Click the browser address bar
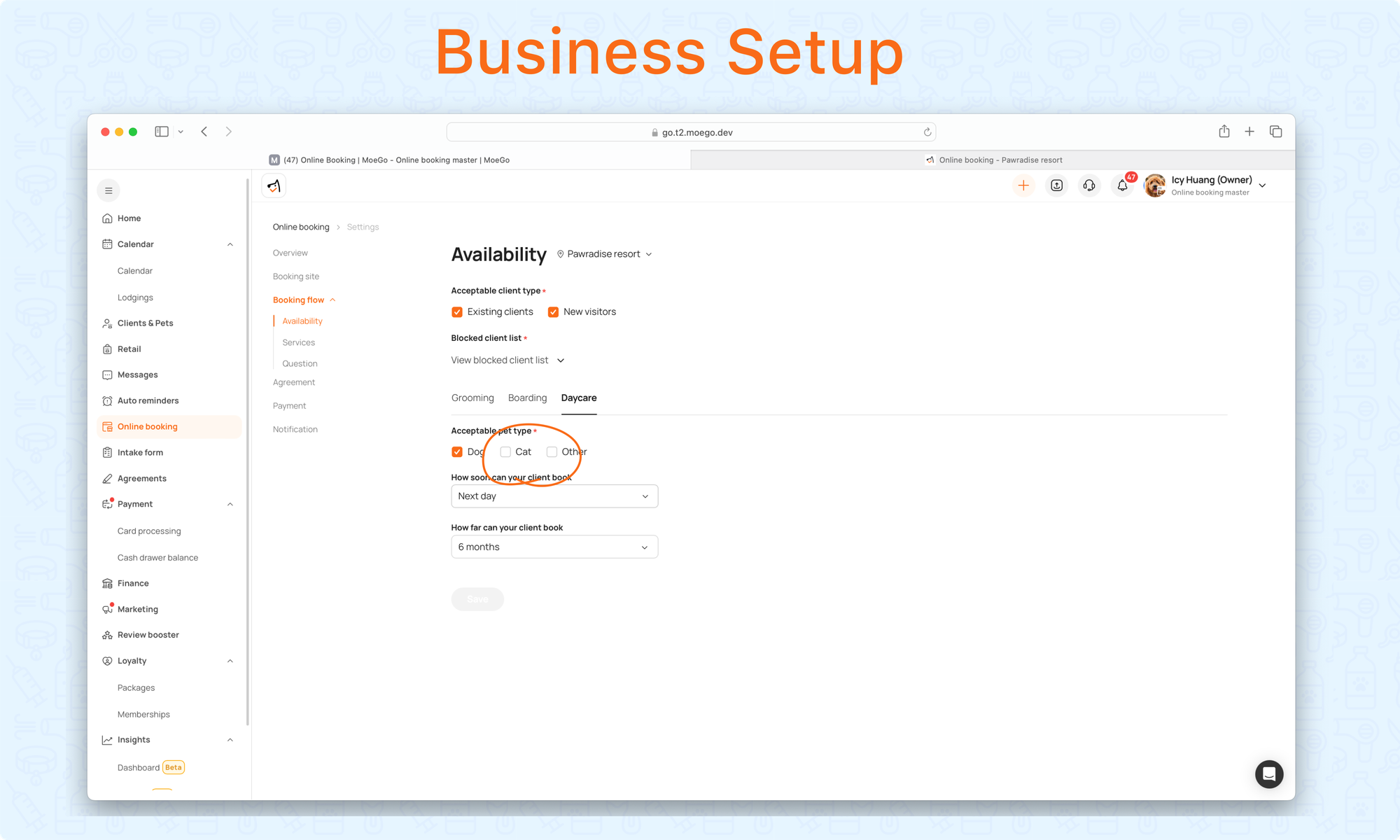1400x840 pixels. pyautogui.click(x=691, y=132)
